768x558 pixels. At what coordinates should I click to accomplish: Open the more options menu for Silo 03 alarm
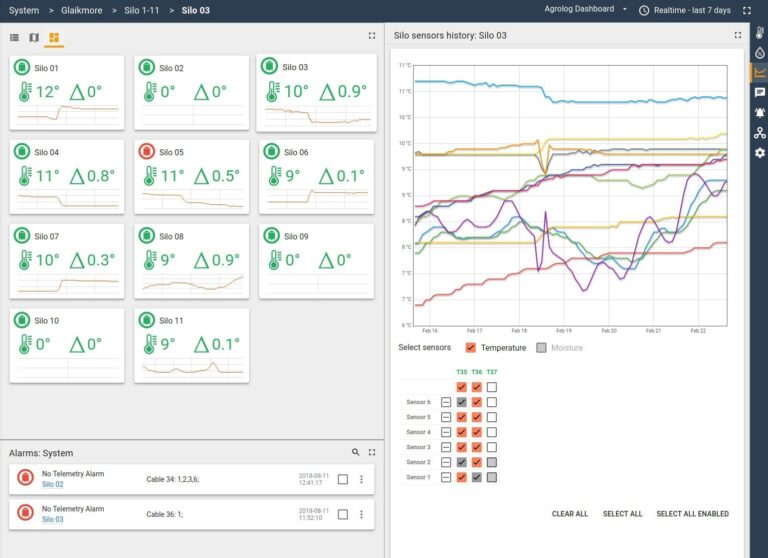coord(361,514)
